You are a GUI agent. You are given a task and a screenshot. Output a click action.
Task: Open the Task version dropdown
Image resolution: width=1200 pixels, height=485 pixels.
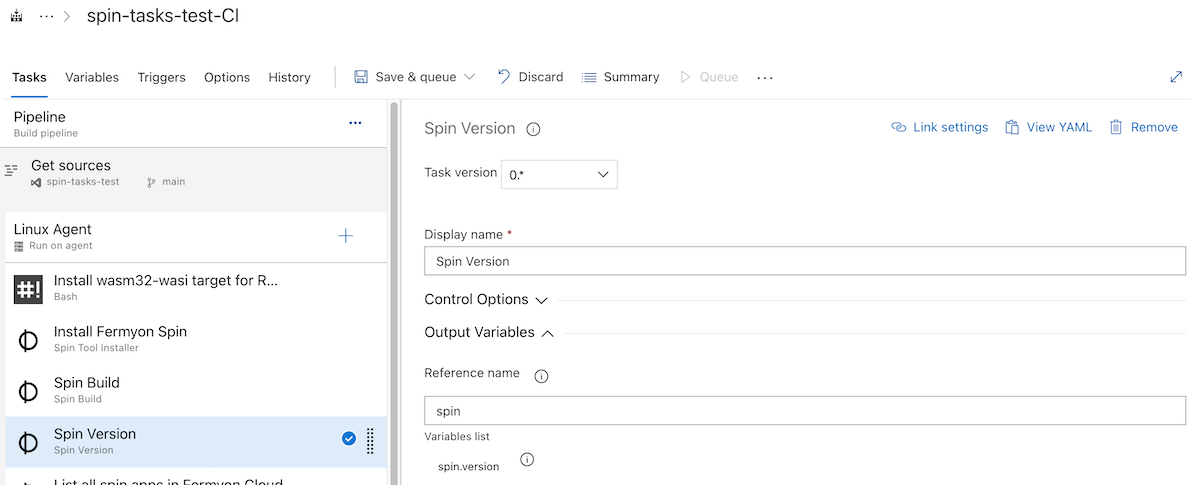click(559, 174)
